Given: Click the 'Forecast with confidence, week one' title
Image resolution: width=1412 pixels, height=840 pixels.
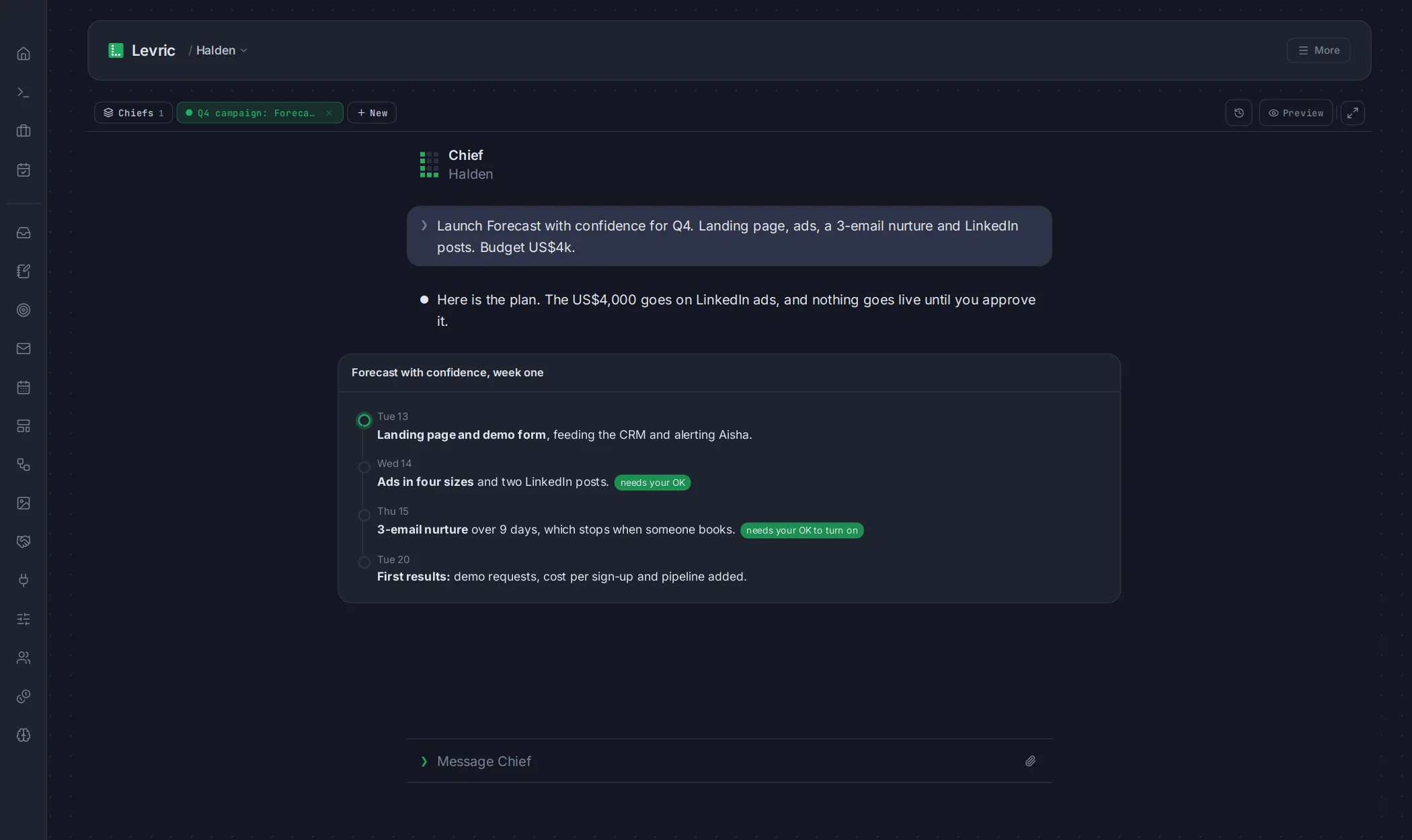Looking at the screenshot, I should [x=447, y=372].
